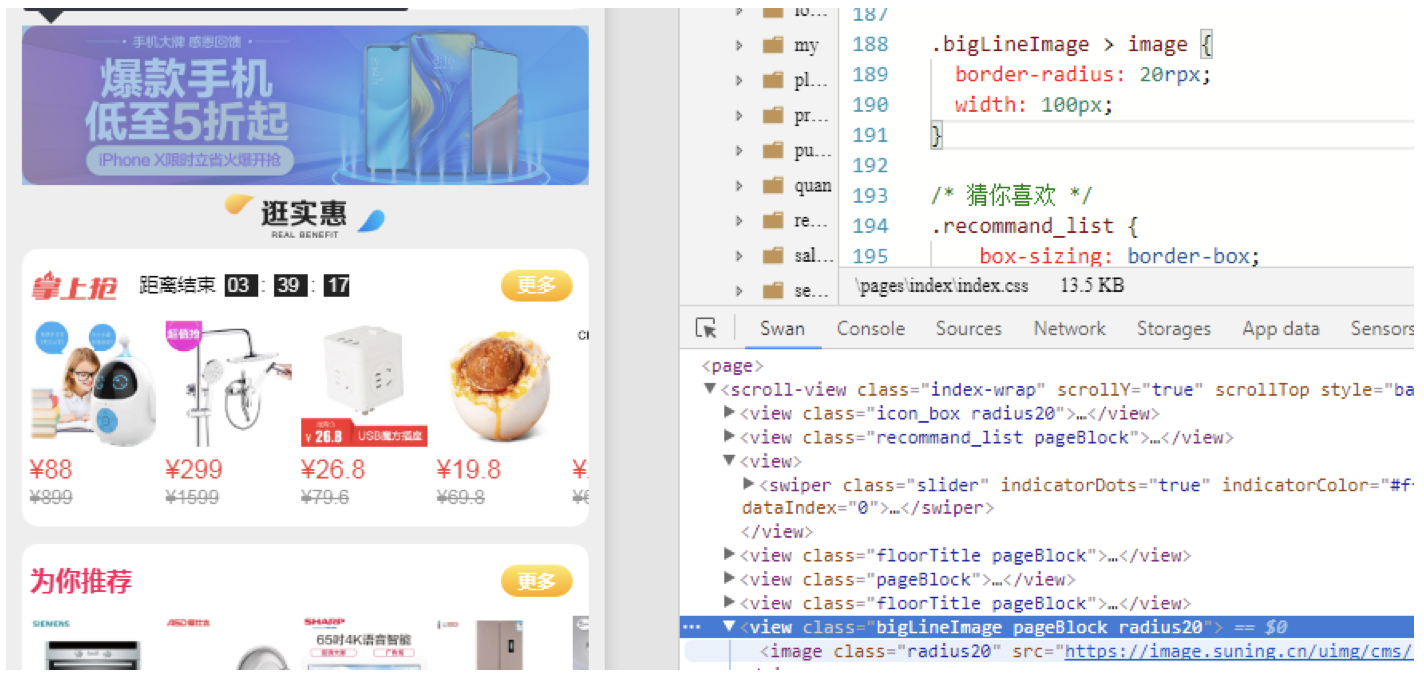Screen dimensions: 1424x684
Task: Tap the robot toy product at ¥88
Action: pos(95,385)
